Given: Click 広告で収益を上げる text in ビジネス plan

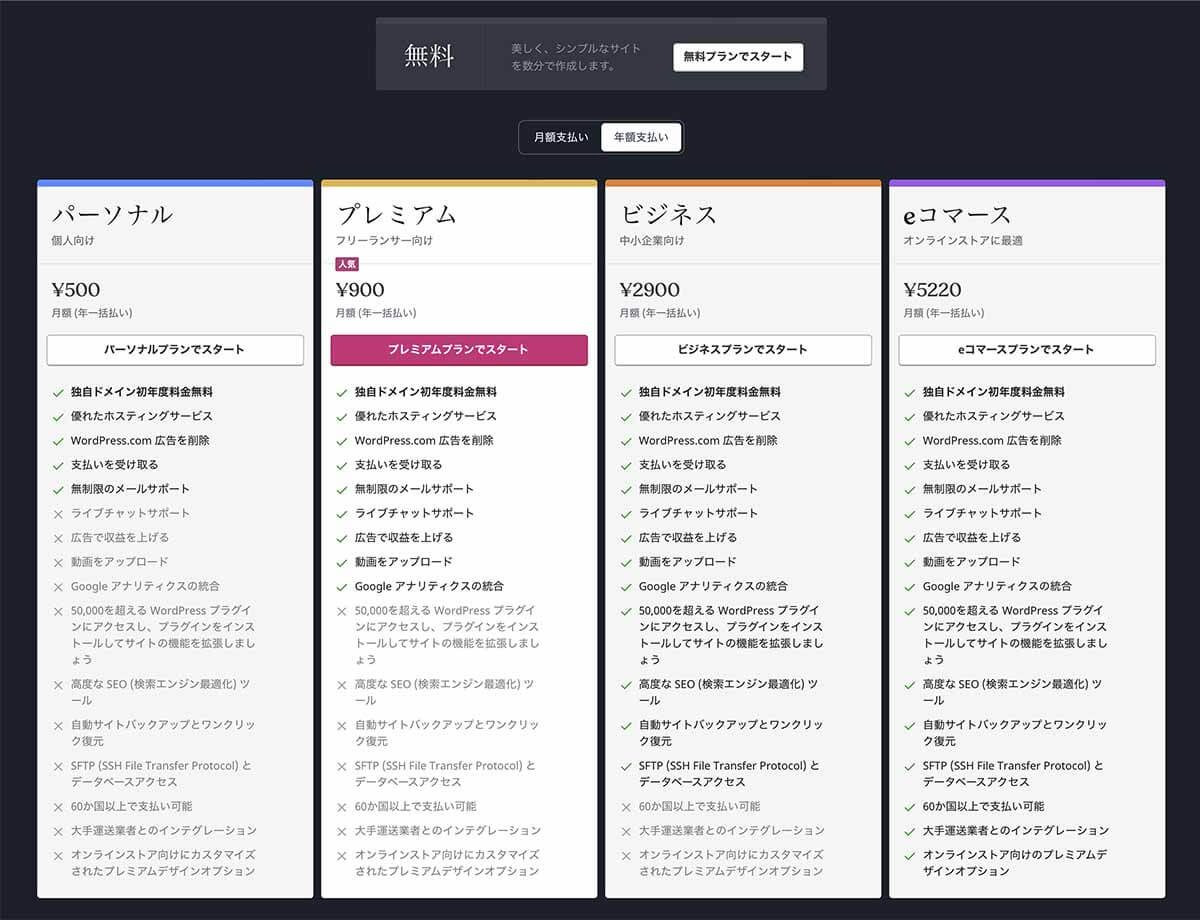Looking at the screenshot, I should click(x=688, y=538).
